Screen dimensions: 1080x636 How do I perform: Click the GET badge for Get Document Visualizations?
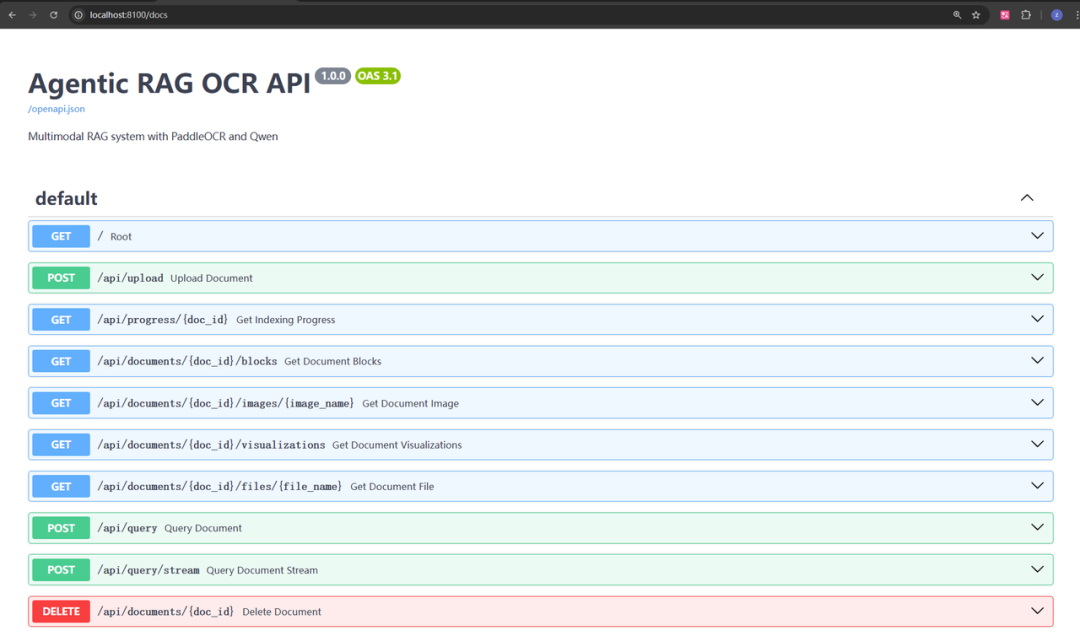pos(61,444)
